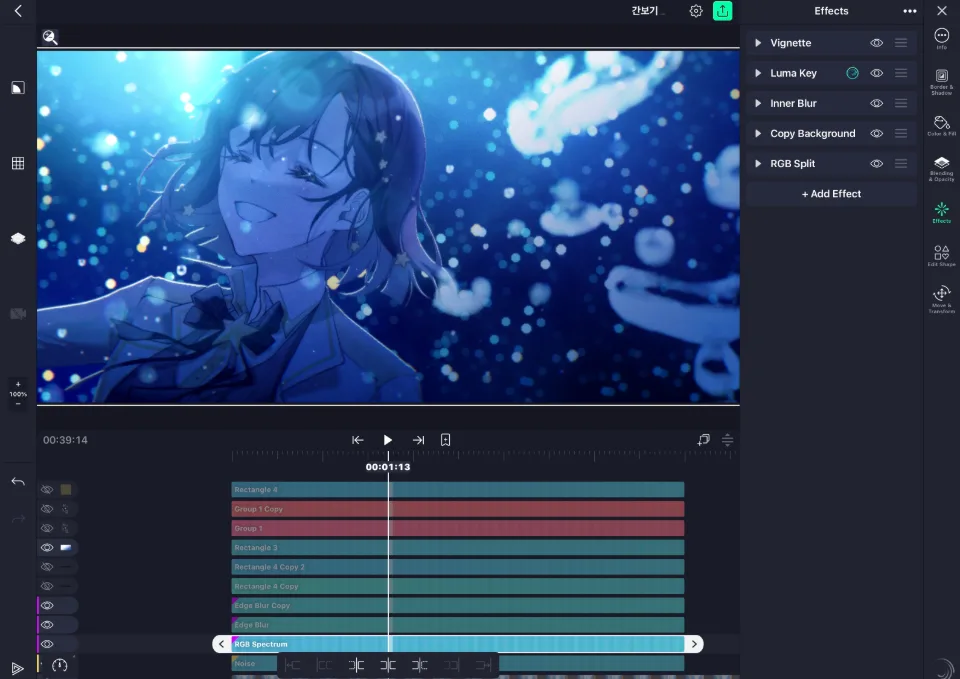
Task: Select the Group 1 Copy clip
Action: pyautogui.click(x=458, y=509)
